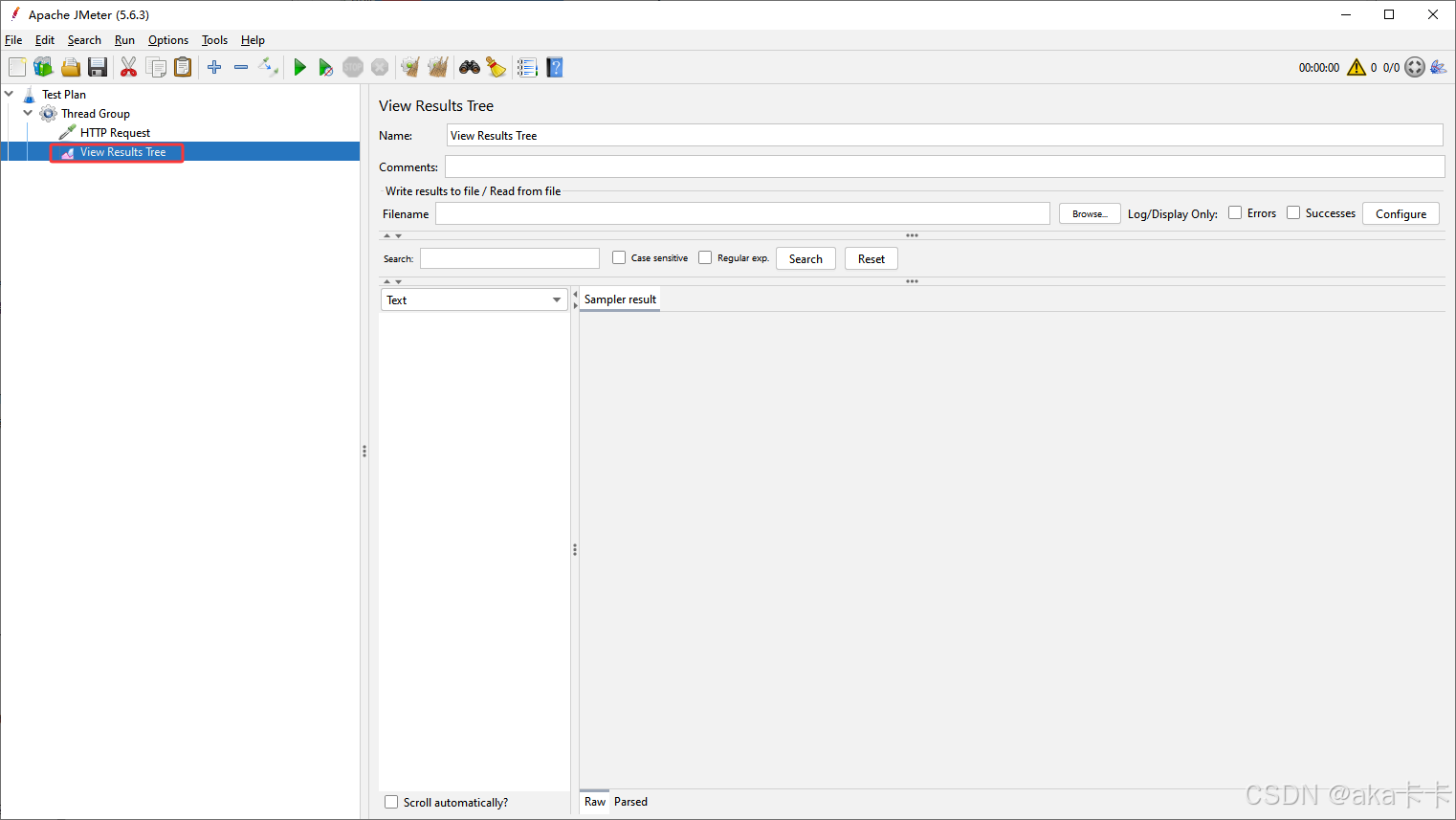The image size is (1456, 820).
Task: Check Scroll automatically option
Action: coord(391,802)
